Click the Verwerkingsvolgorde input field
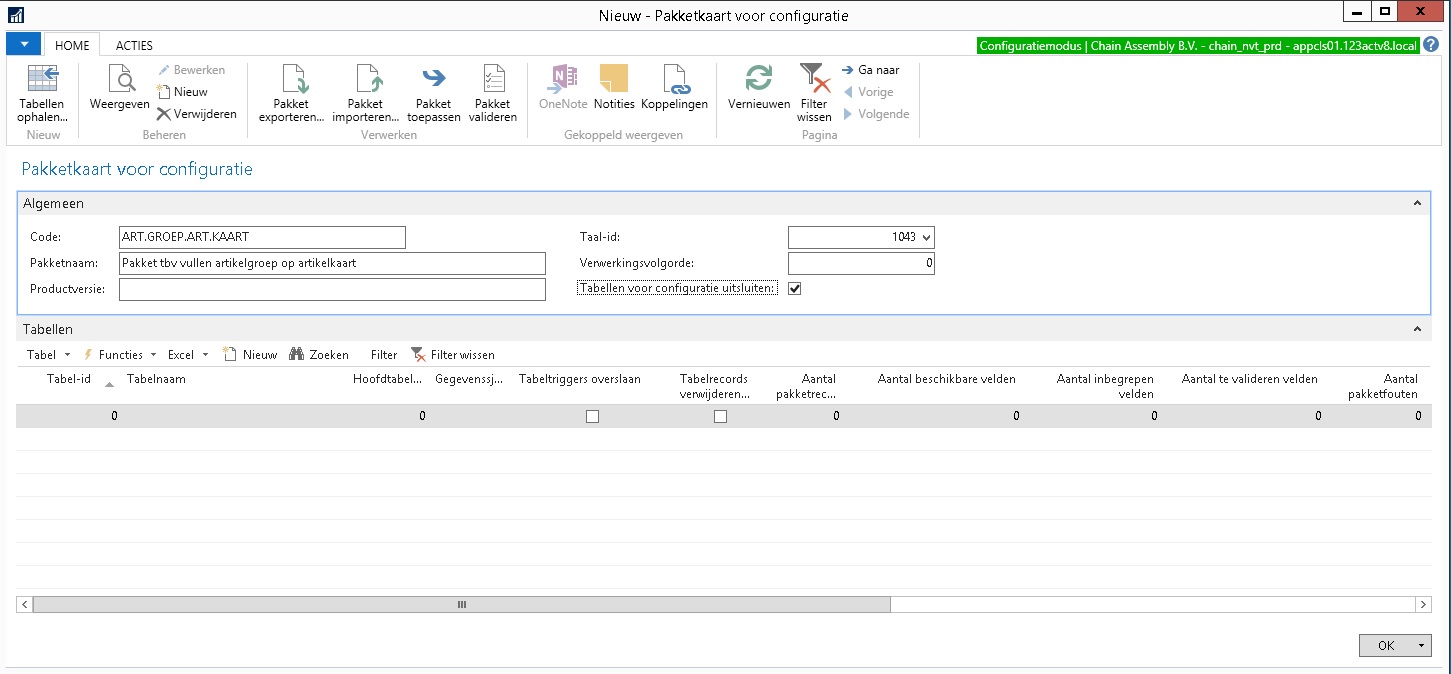1451x674 pixels. click(x=861, y=263)
